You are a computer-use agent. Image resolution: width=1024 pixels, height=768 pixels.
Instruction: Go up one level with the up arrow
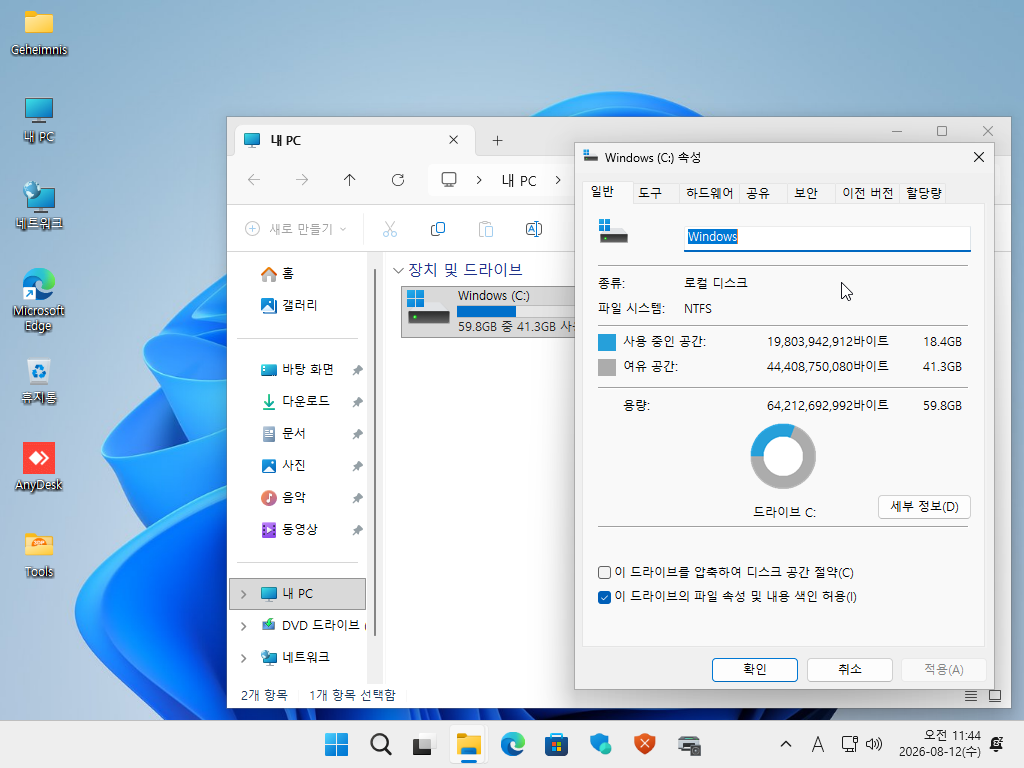coord(349,180)
